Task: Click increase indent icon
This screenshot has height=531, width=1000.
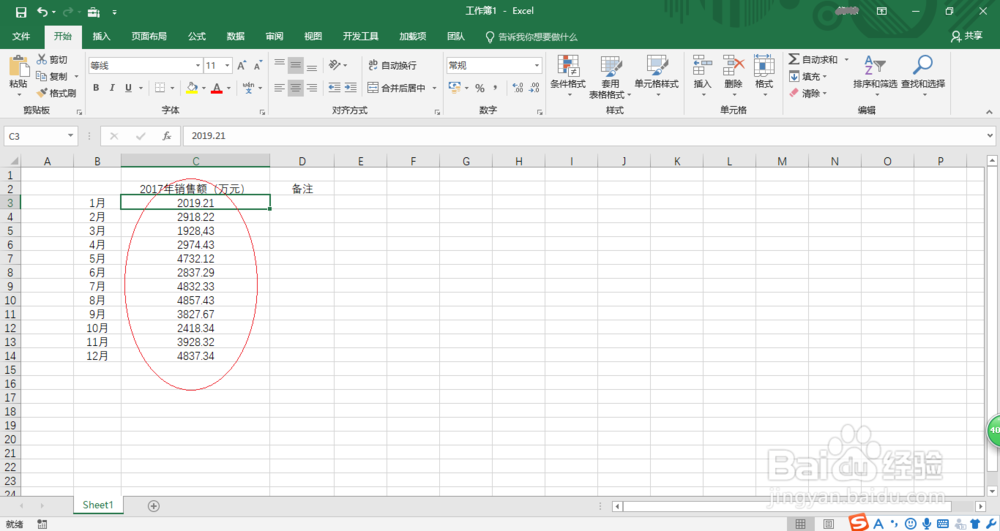Action: click(x=351, y=88)
